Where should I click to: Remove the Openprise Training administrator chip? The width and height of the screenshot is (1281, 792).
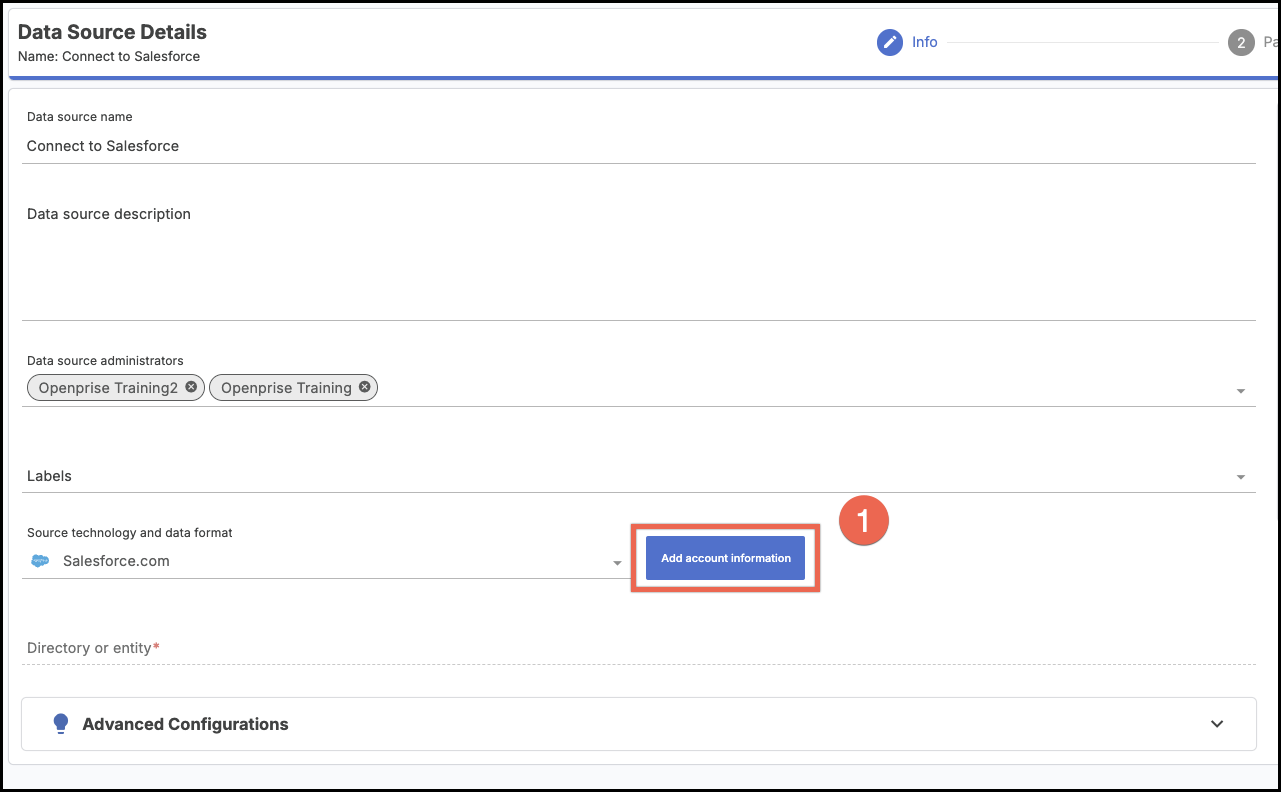click(364, 387)
